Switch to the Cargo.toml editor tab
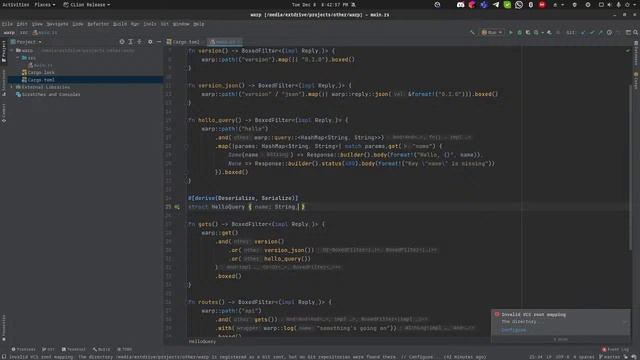Image resolution: width=640 pixels, height=360 pixels. (183, 42)
